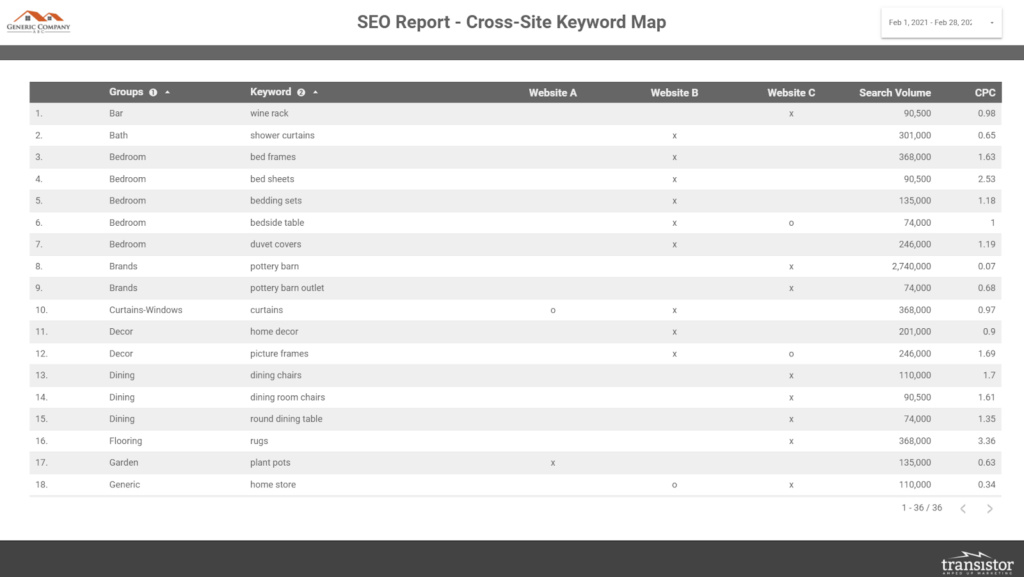This screenshot has width=1024, height=577.
Task: Open the date range dropdown
Action: pos(940,22)
